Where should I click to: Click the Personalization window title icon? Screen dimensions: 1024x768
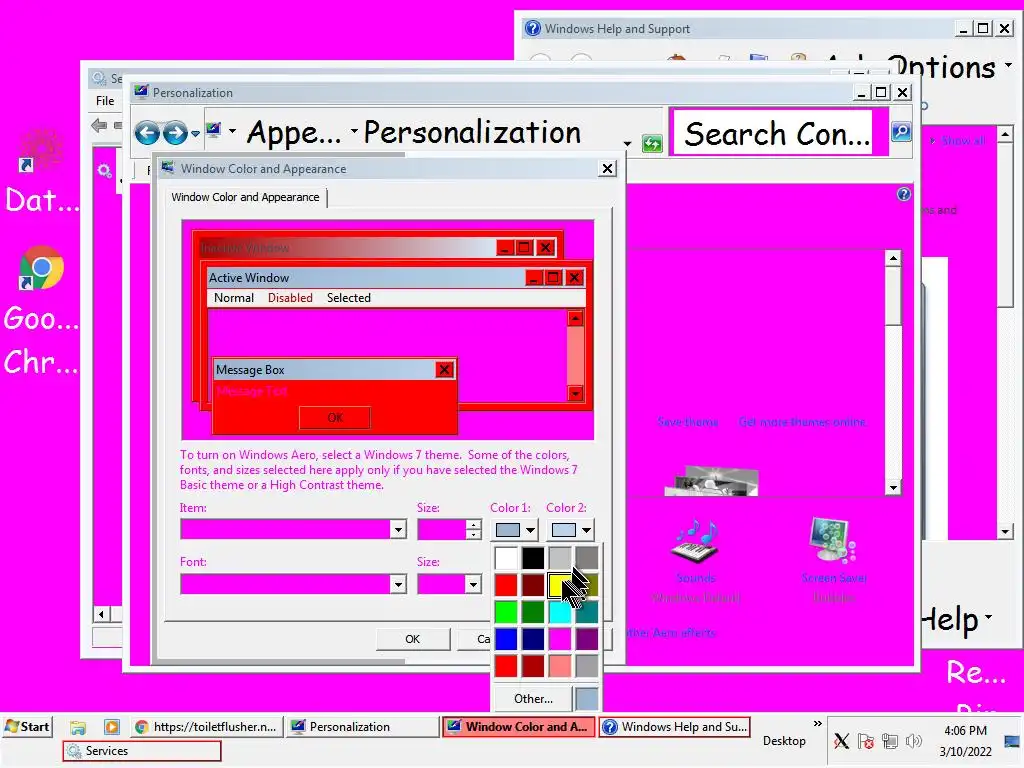[x=141, y=91]
